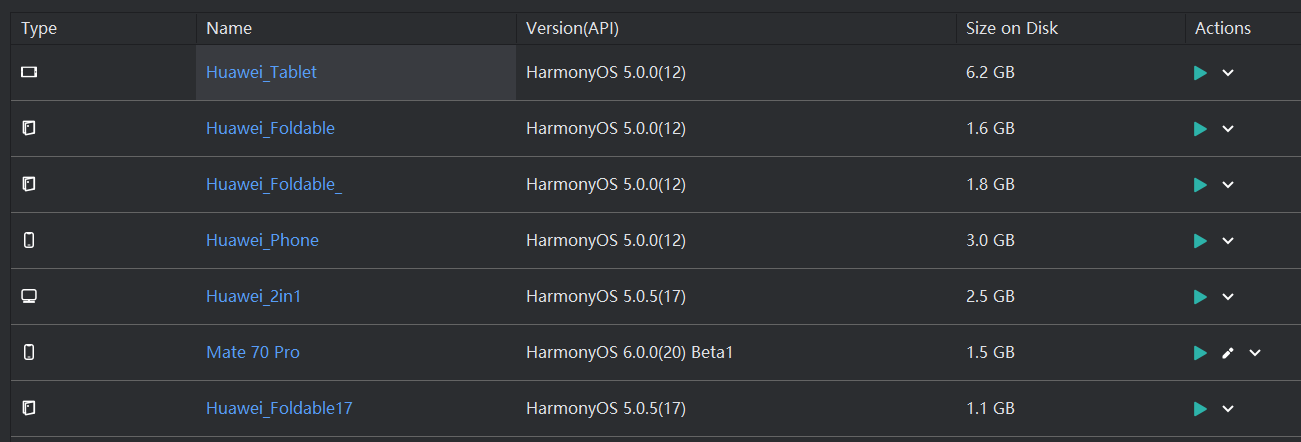The height and width of the screenshot is (442, 1301).
Task: Click the Size on Disk column header
Action: tap(1011, 28)
